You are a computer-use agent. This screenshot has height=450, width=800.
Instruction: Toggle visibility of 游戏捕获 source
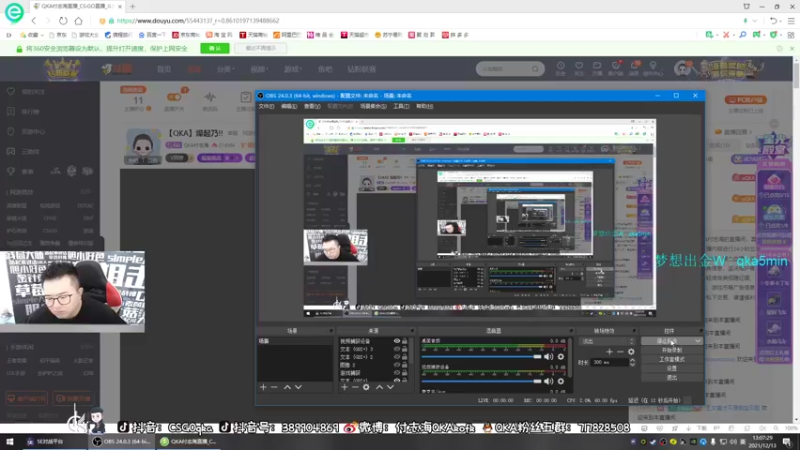(396, 373)
